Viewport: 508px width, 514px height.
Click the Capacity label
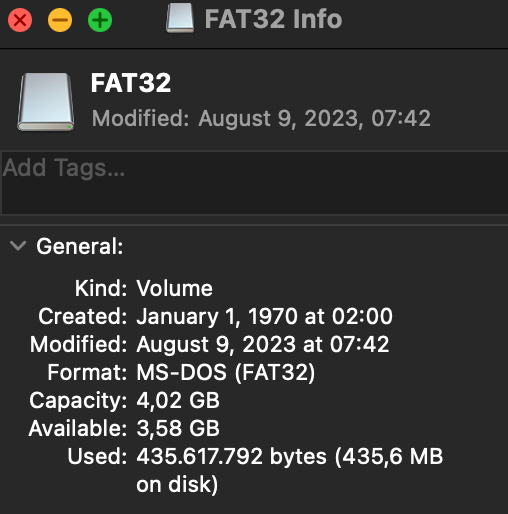(x=78, y=401)
